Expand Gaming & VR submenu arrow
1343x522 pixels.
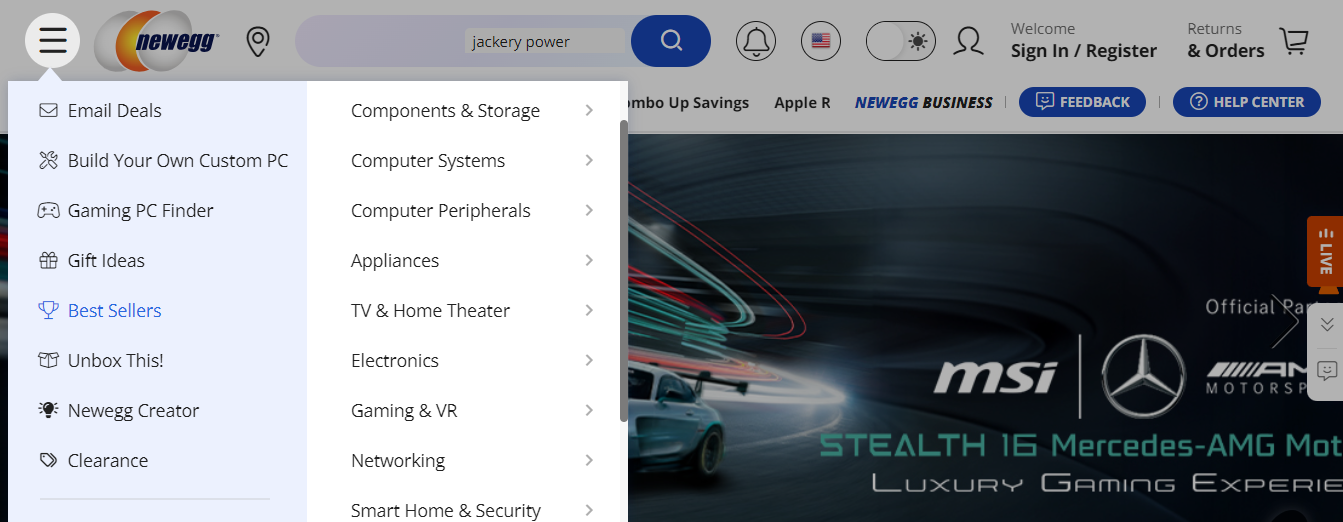[589, 410]
